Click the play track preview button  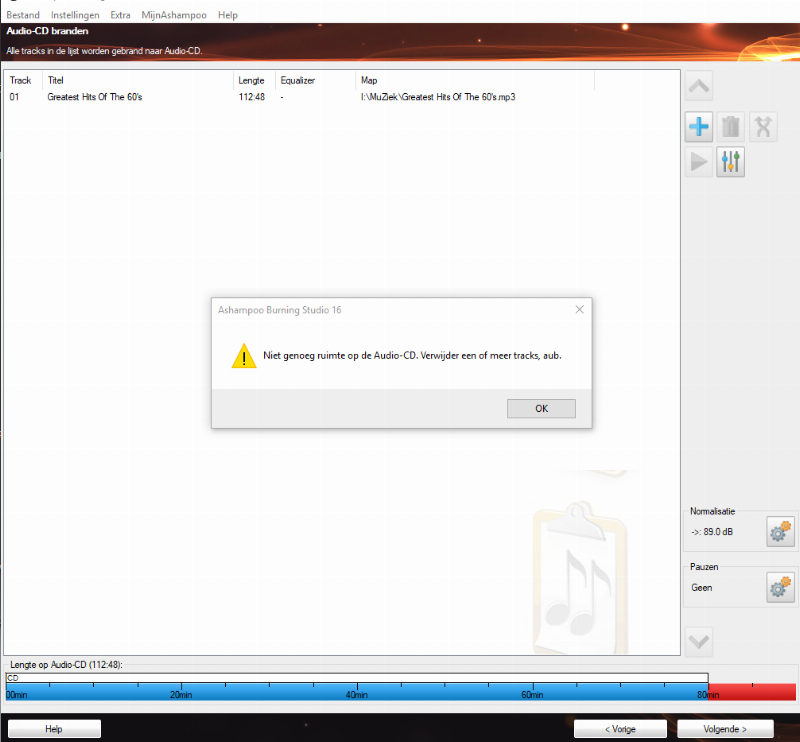pyautogui.click(x=698, y=162)
